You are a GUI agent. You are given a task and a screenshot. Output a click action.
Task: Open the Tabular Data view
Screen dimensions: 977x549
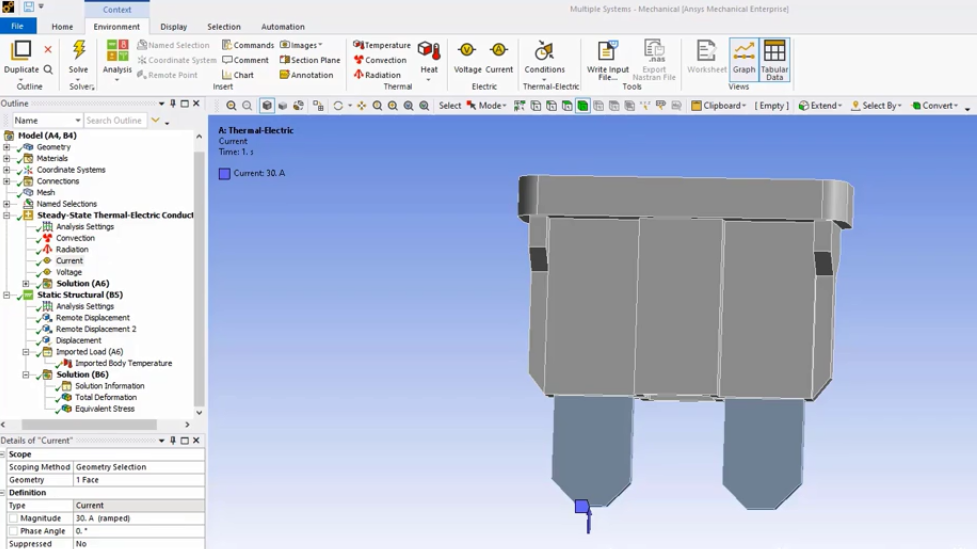point(774,57)
